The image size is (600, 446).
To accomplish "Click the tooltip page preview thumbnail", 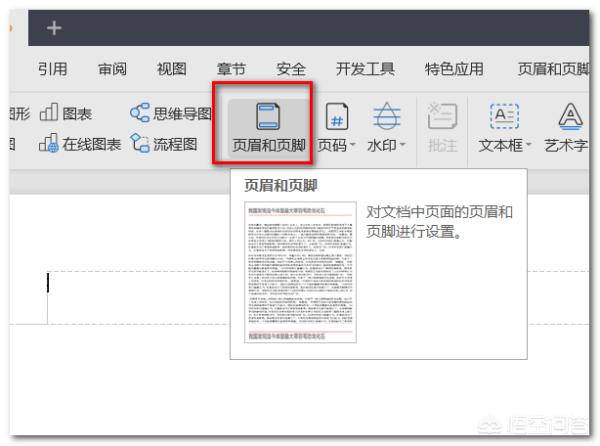I will tap(300, 272).
